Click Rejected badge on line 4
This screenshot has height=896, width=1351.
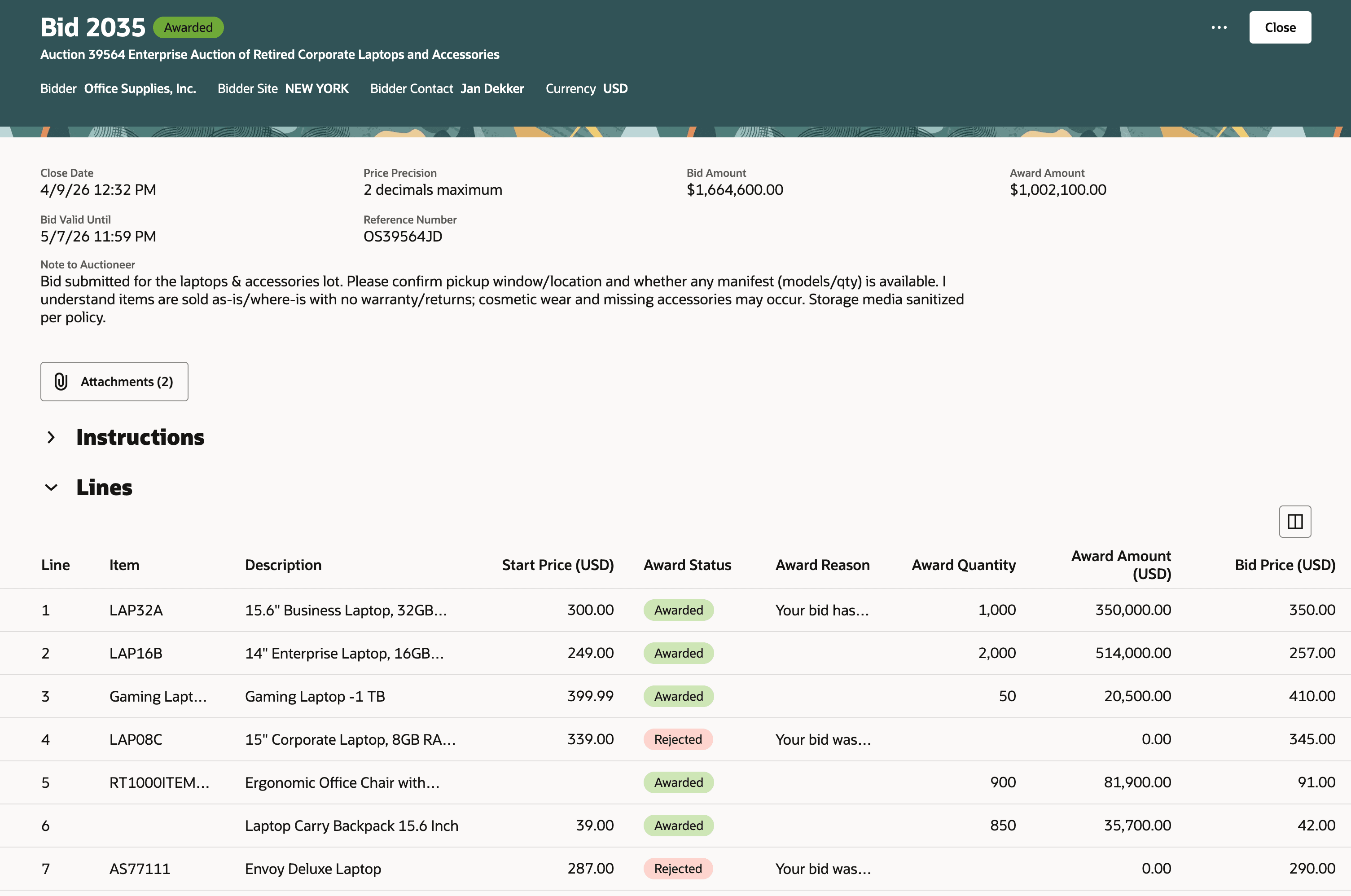(678, 739)
